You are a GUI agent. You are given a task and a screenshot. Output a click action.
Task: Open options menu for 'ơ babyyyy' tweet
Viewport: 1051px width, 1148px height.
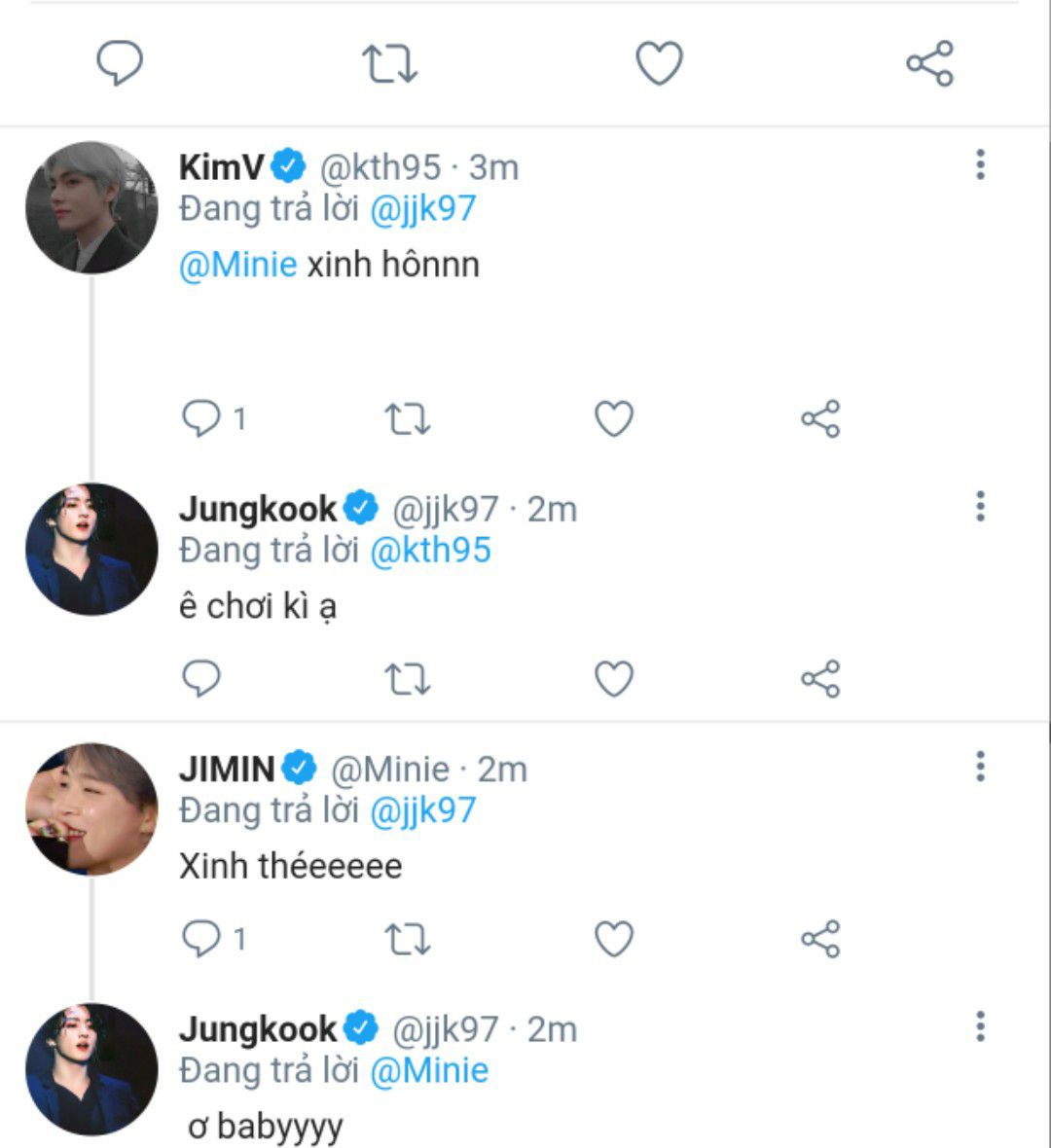[x=980, y=1026]
